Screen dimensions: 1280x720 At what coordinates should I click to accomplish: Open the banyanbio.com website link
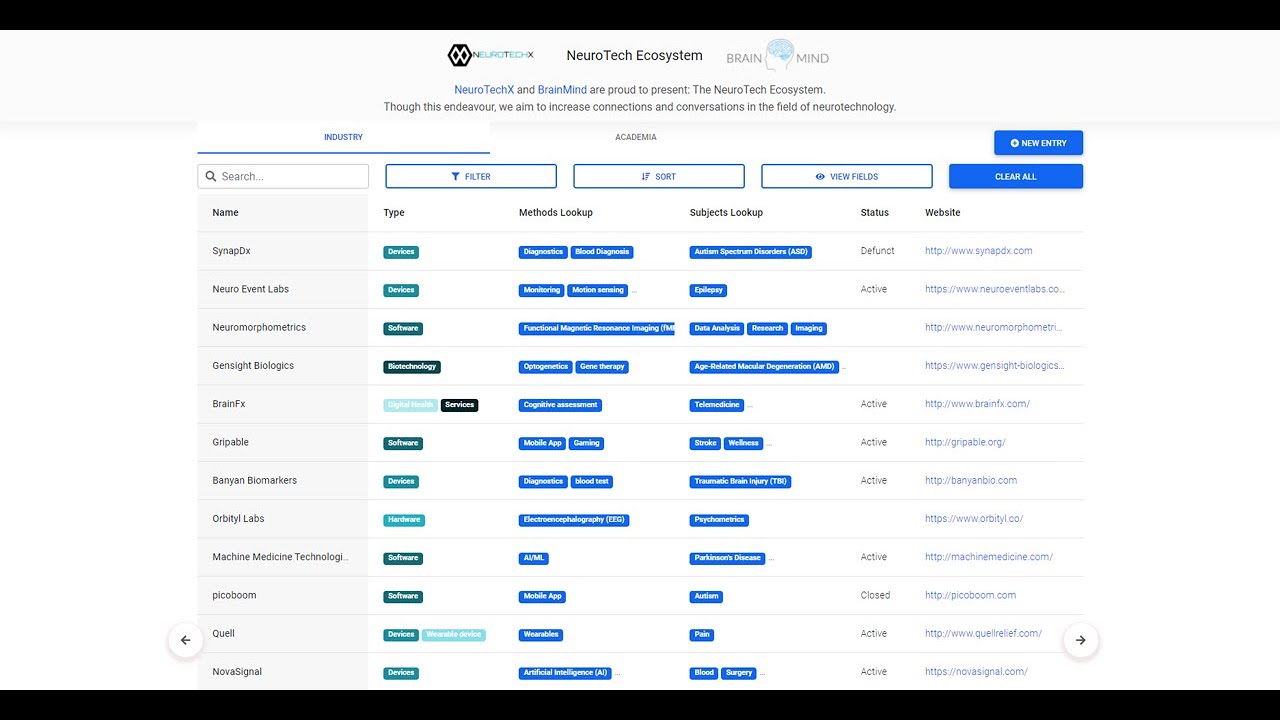971,480
